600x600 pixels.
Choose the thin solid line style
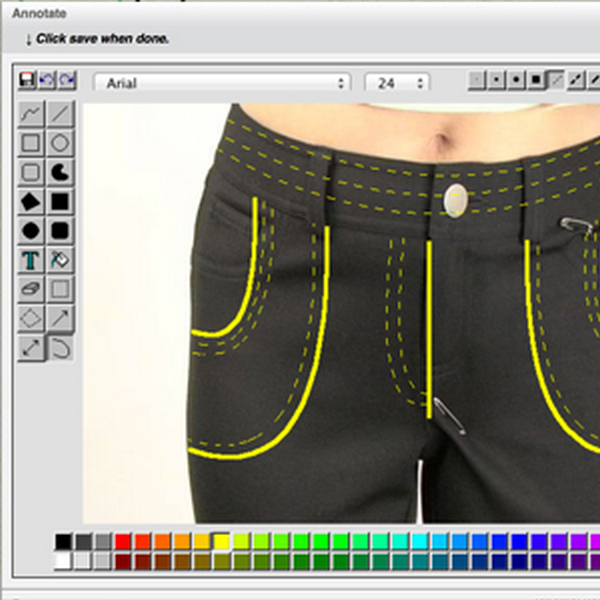pos(556,80)
